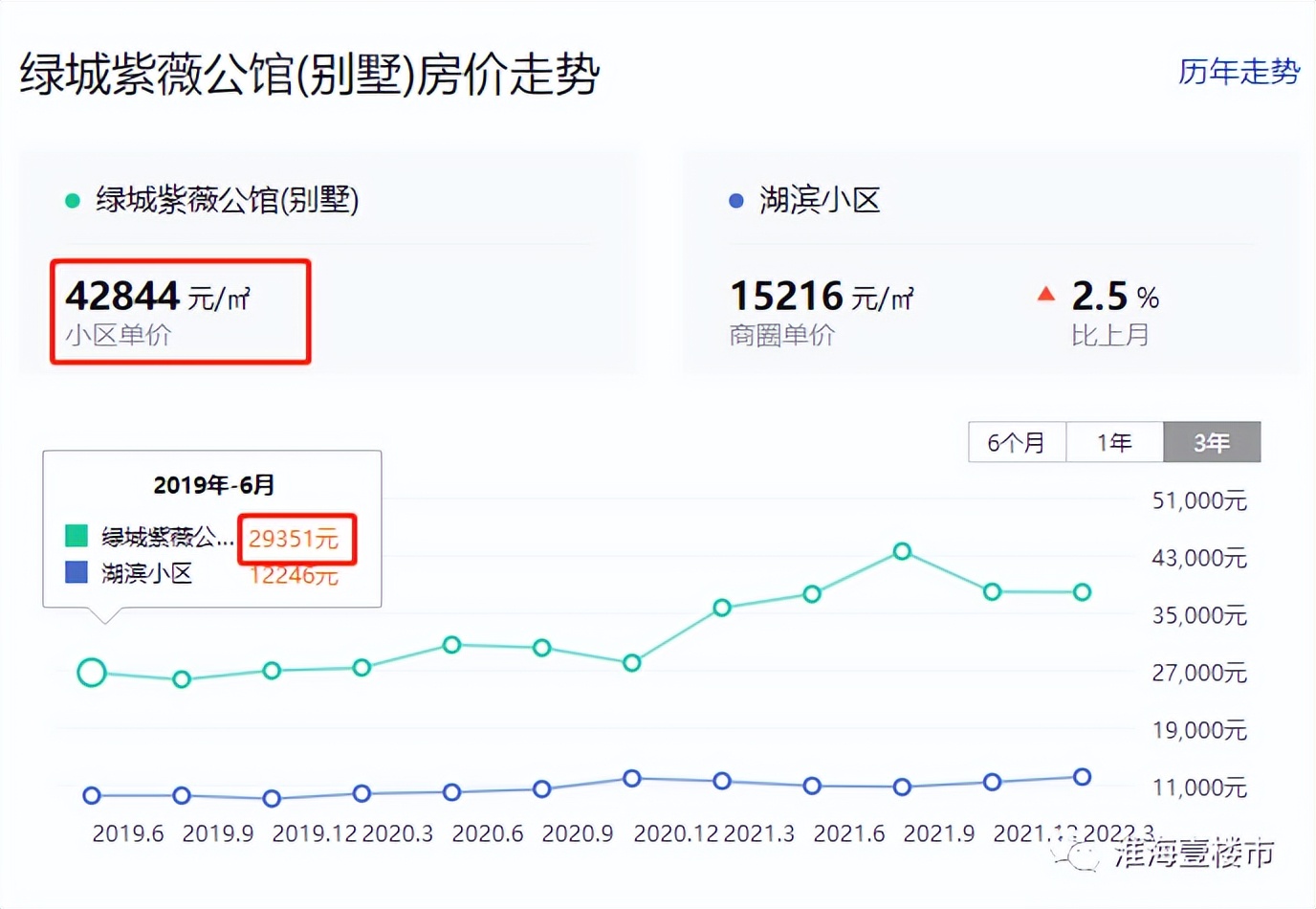This screenshot has width=1316, height=909.
Task: Select the blue data point at 2020.3
Action: point(362,793)
